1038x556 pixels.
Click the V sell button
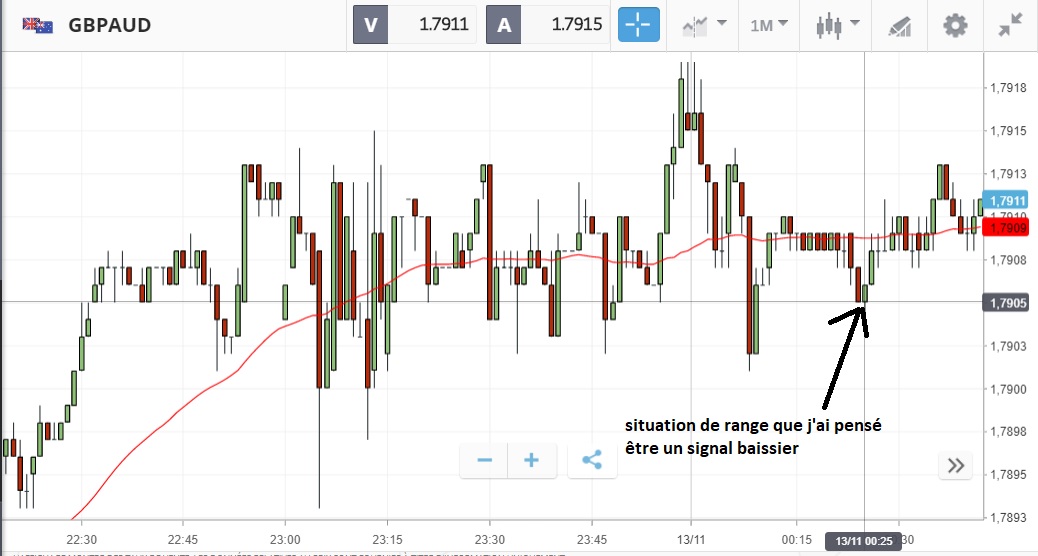pyautogui.click(x=370, y=25)
